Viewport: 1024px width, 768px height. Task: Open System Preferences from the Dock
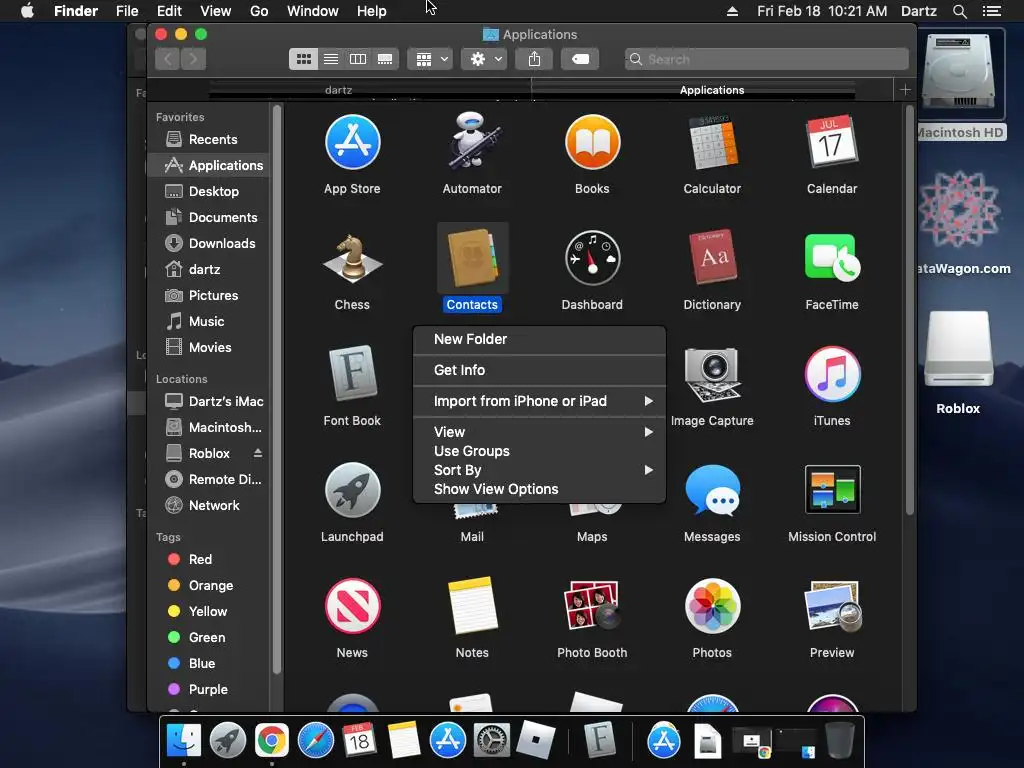[491, 741]
